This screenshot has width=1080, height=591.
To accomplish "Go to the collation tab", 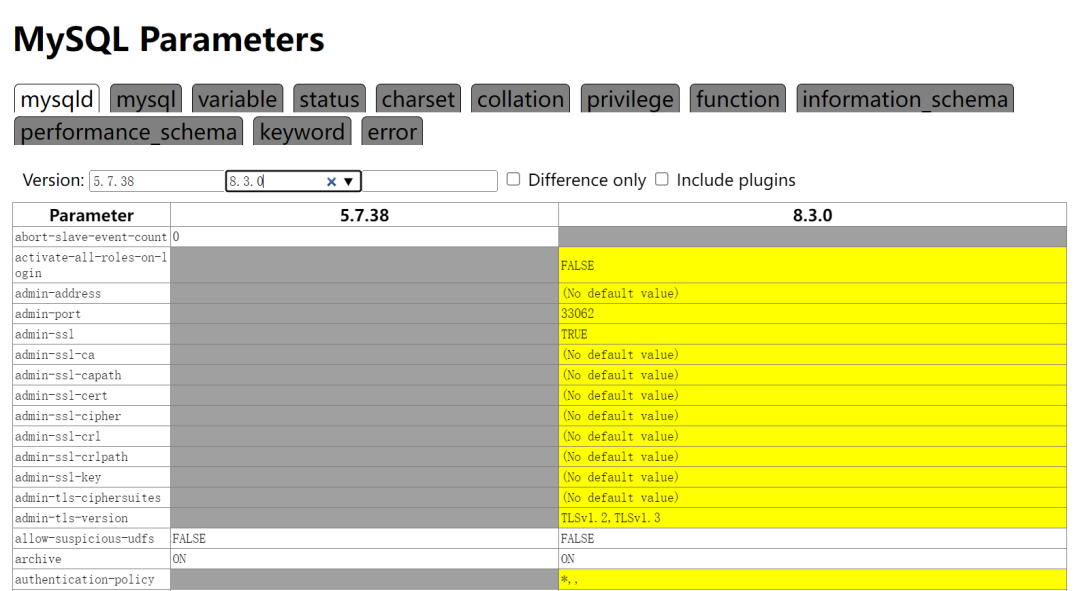I will 521,98.
